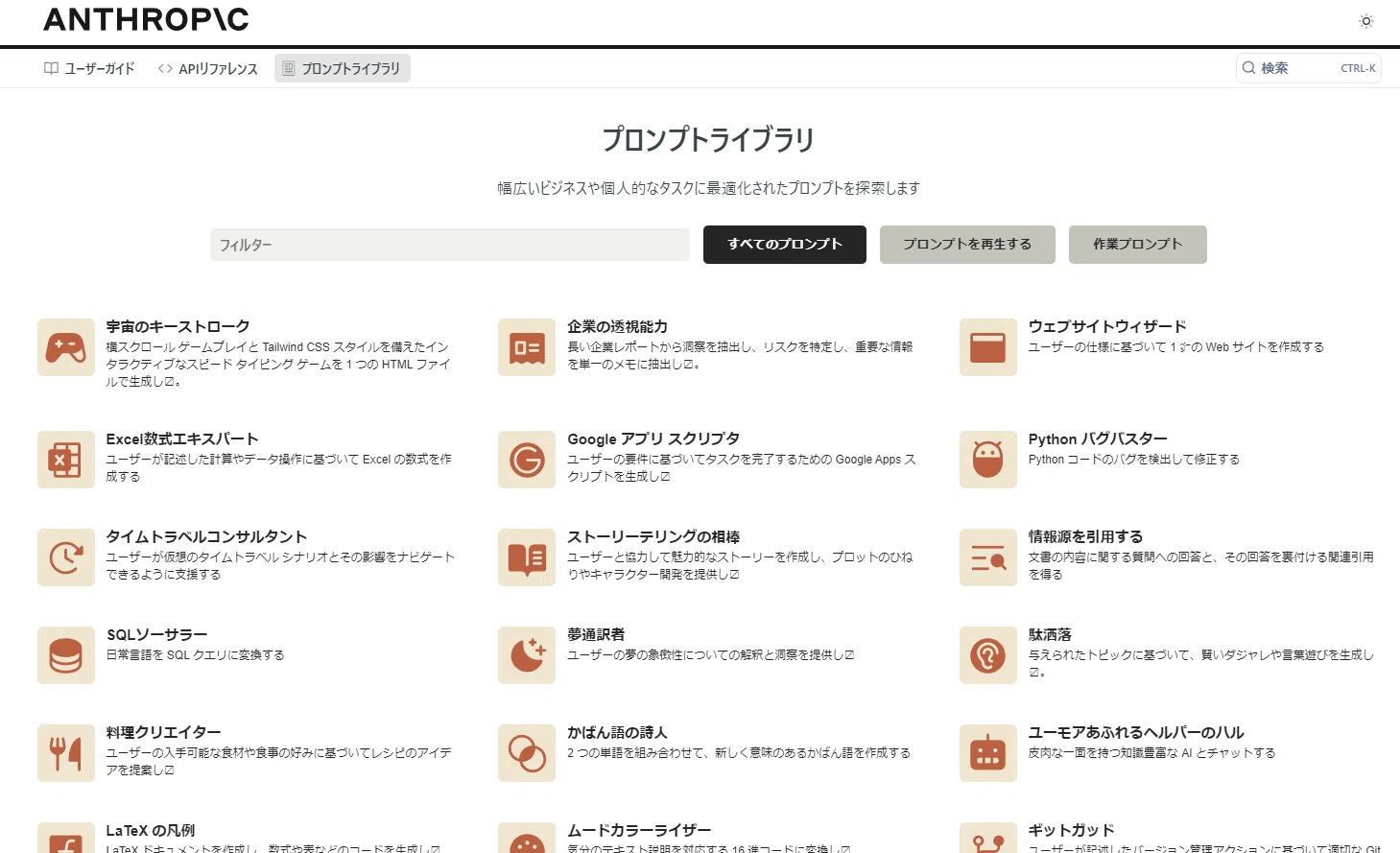Click the game controller icon for 宇宙のキーストローク
Screen dimensions: 1400x853
click(x=66, y=347)
